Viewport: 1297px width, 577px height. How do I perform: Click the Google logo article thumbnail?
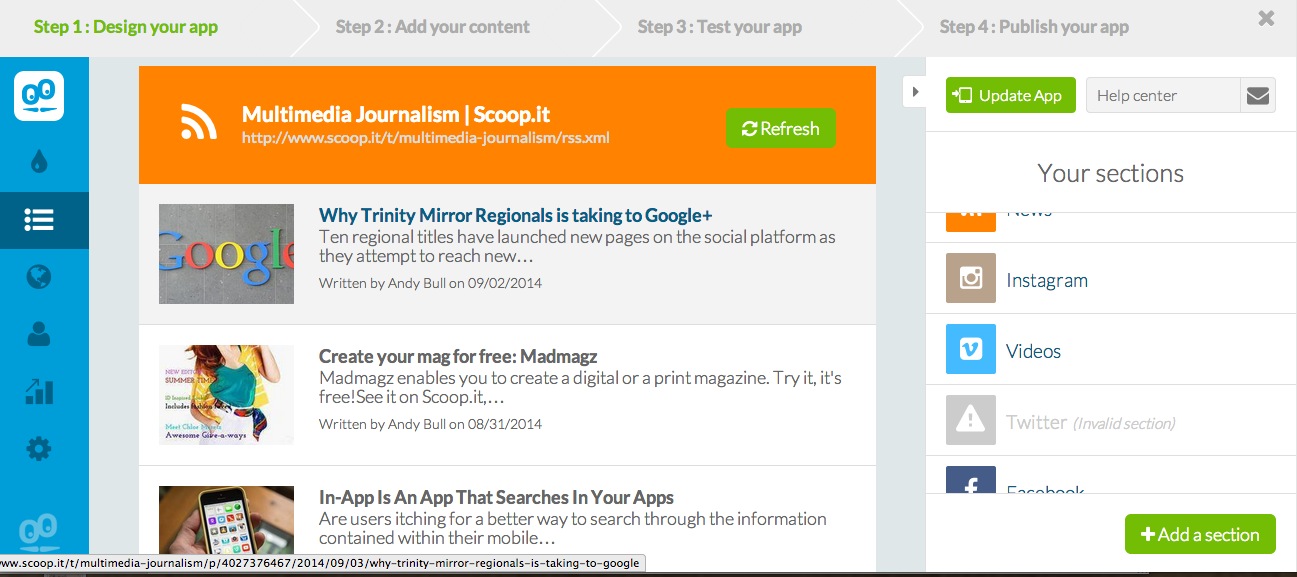point(226,254)
